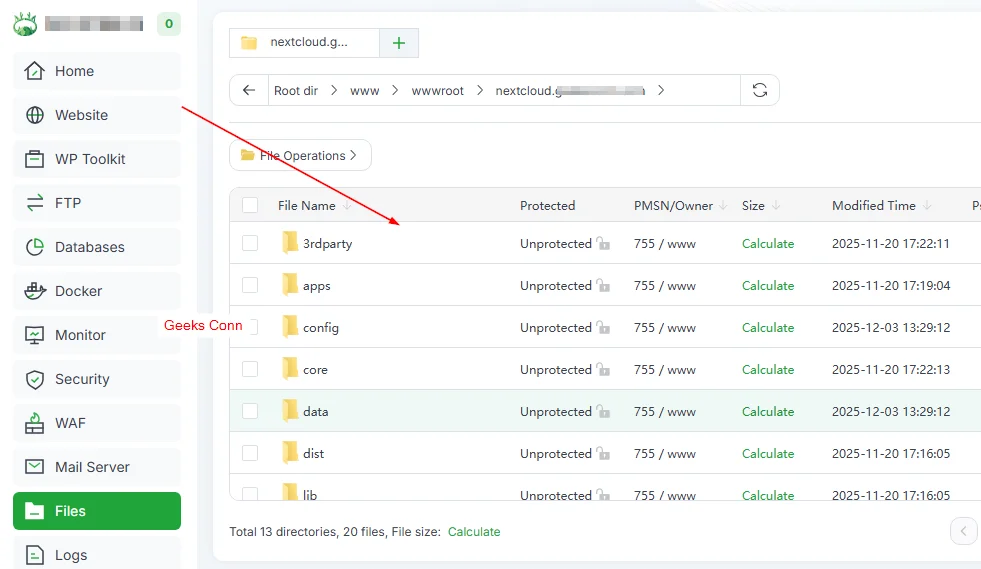Sort by Size column arrow
981x569 pixels.
[x=776, y=205]
